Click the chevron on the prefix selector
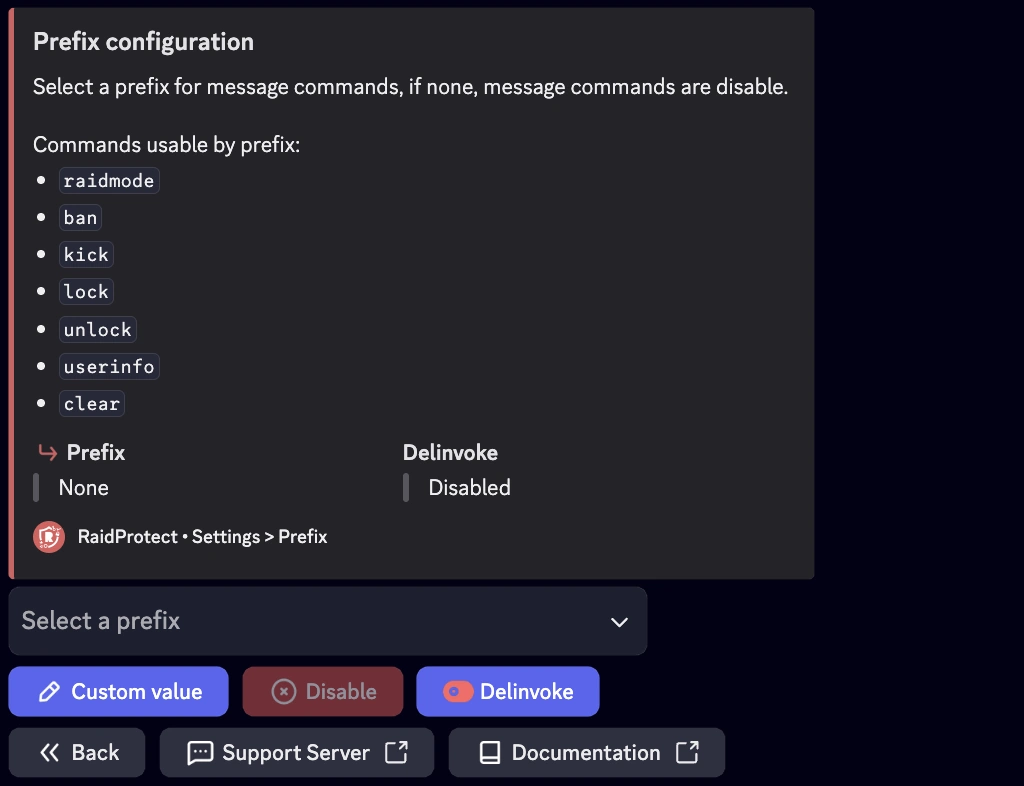Screen dimensions: 1024x786 618,620
